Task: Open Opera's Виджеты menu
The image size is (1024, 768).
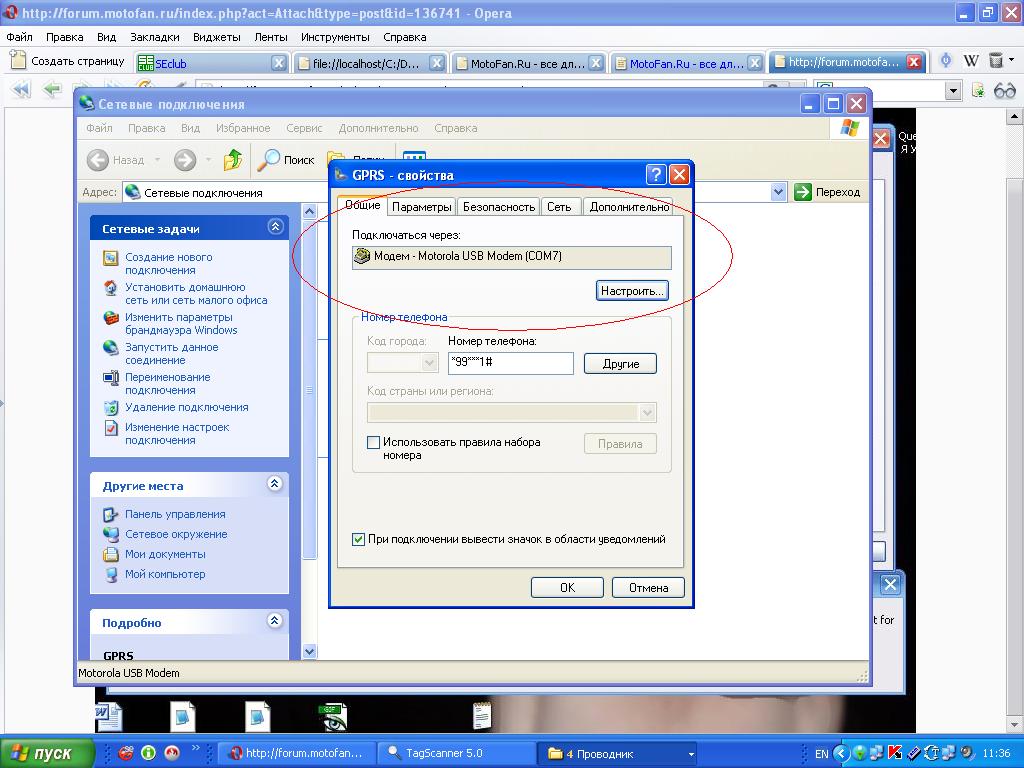Action: [217, 37]
